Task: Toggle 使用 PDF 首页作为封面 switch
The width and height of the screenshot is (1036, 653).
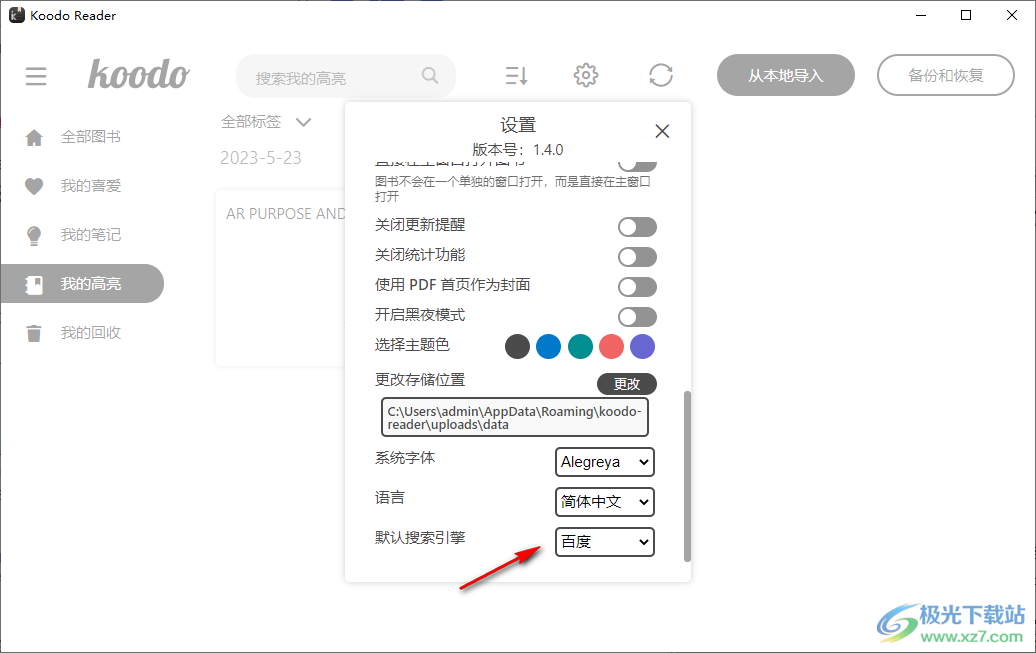Action: pyautogui.click(x=637, y=287)
